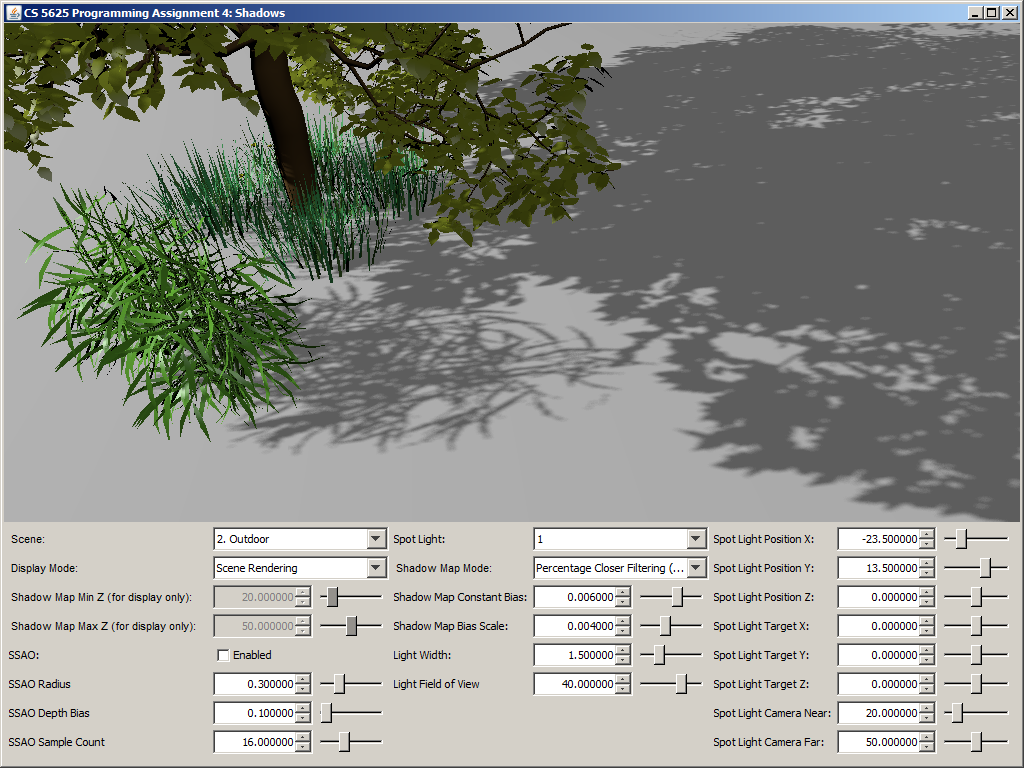Increase SSAO Radius with up arrow
This screenshot has height=768, width=1024.
(303, 680)
